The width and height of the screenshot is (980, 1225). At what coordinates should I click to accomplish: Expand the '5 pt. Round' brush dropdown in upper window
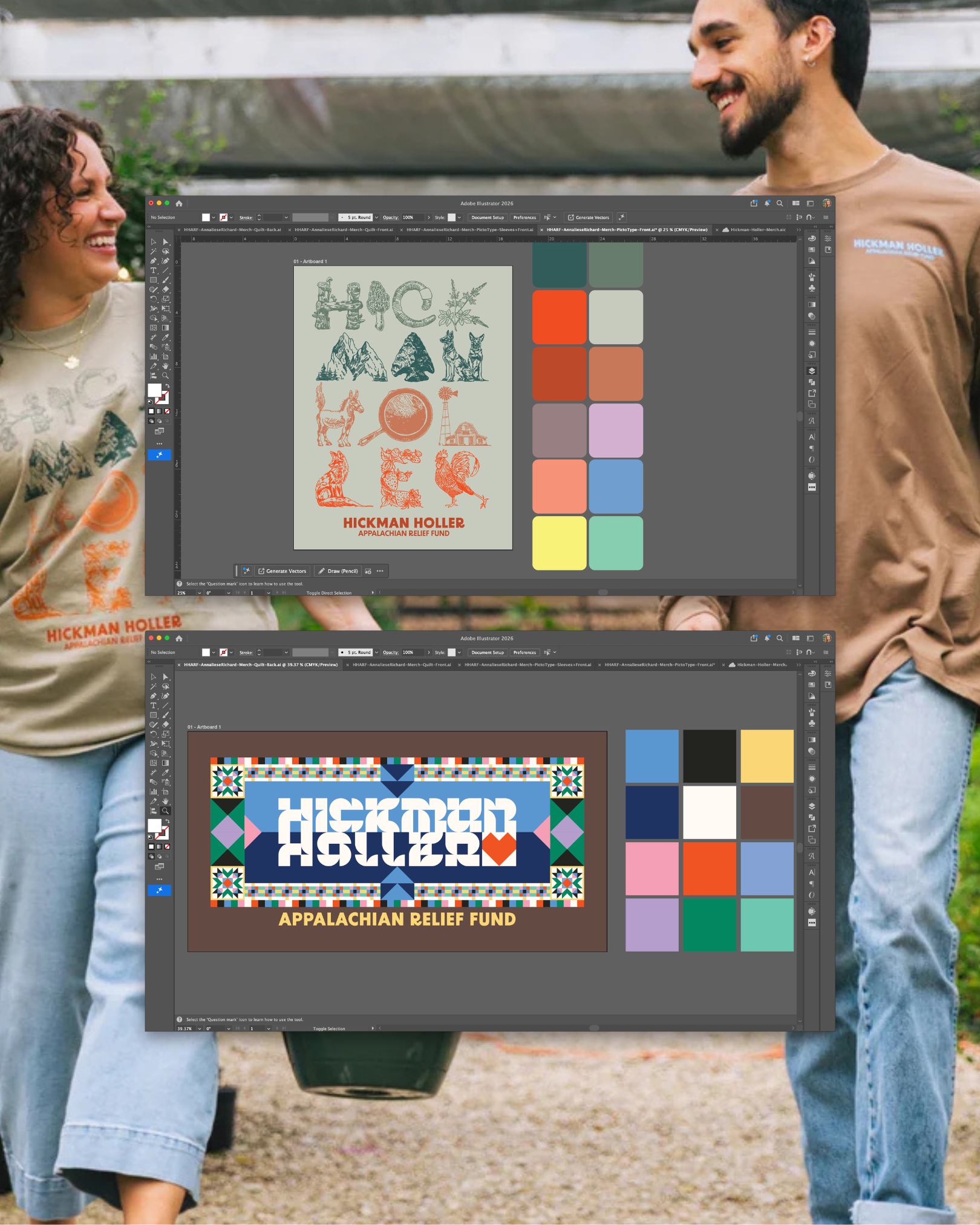[x=376, y=217]
